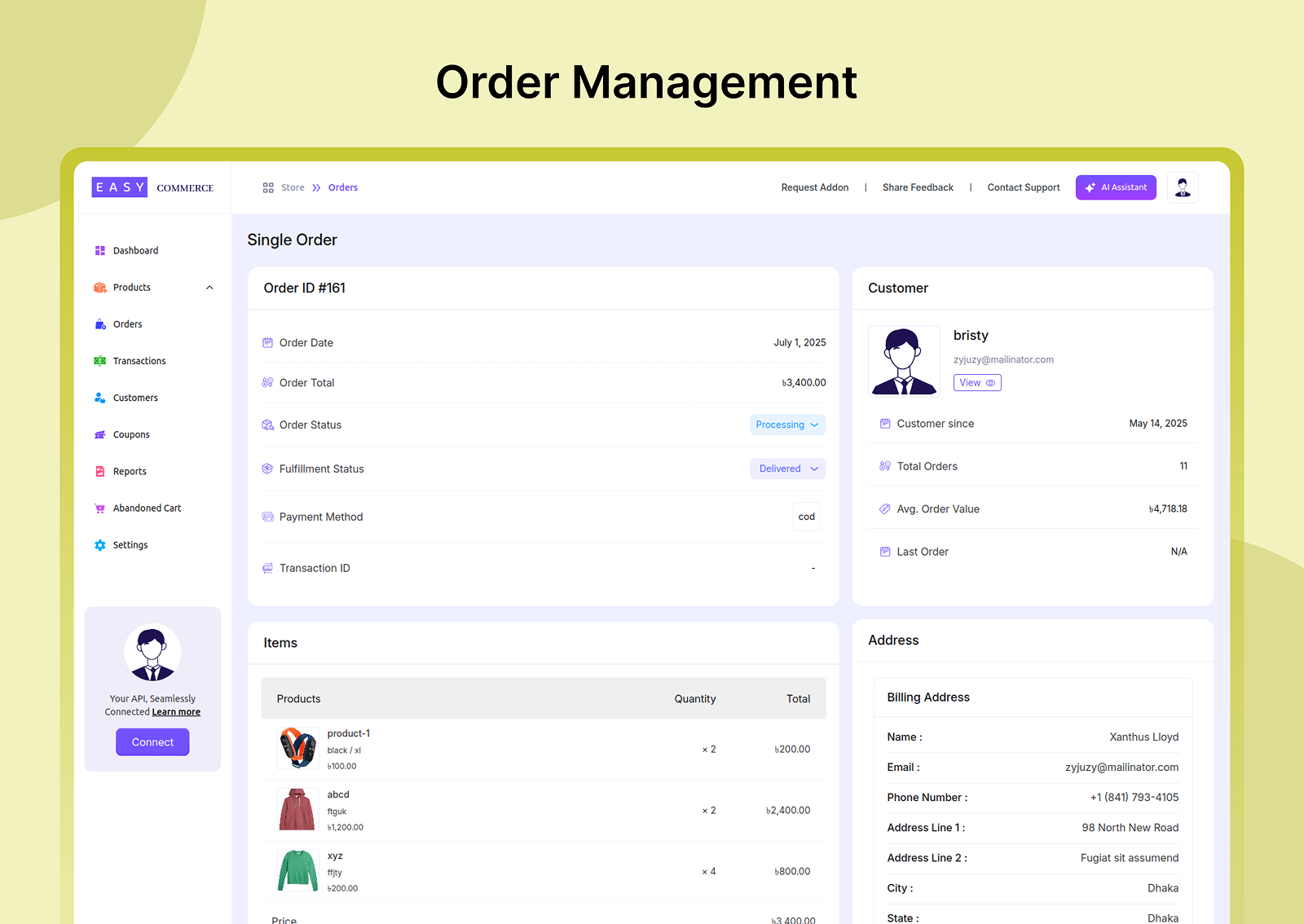Click the Connect button

click(152, 742)
